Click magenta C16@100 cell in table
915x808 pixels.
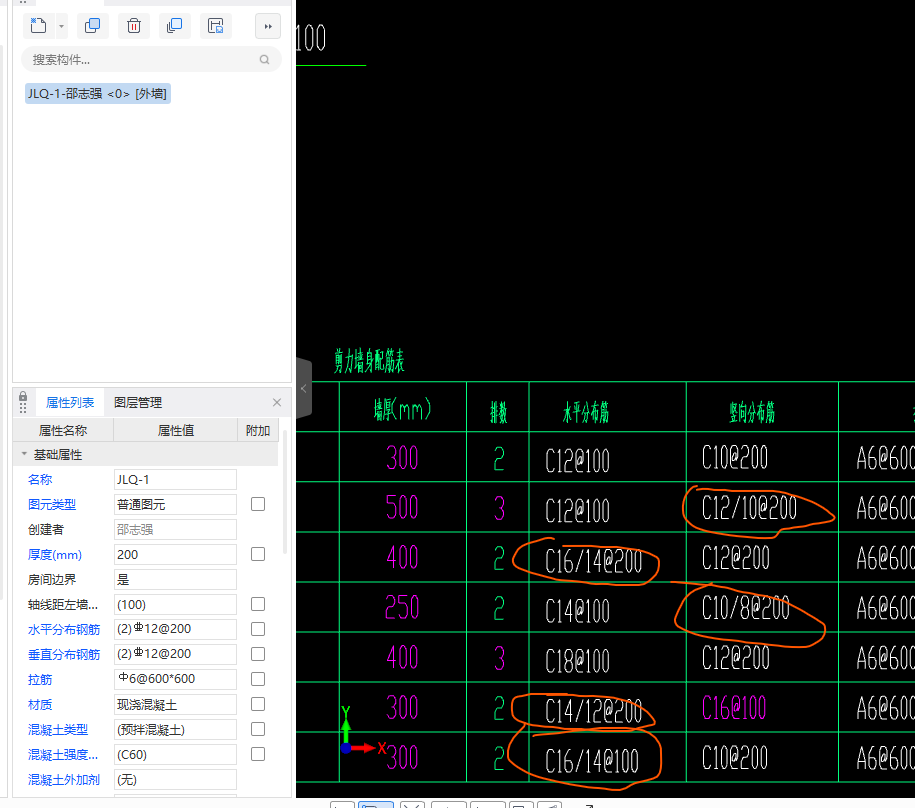[734, 708]
